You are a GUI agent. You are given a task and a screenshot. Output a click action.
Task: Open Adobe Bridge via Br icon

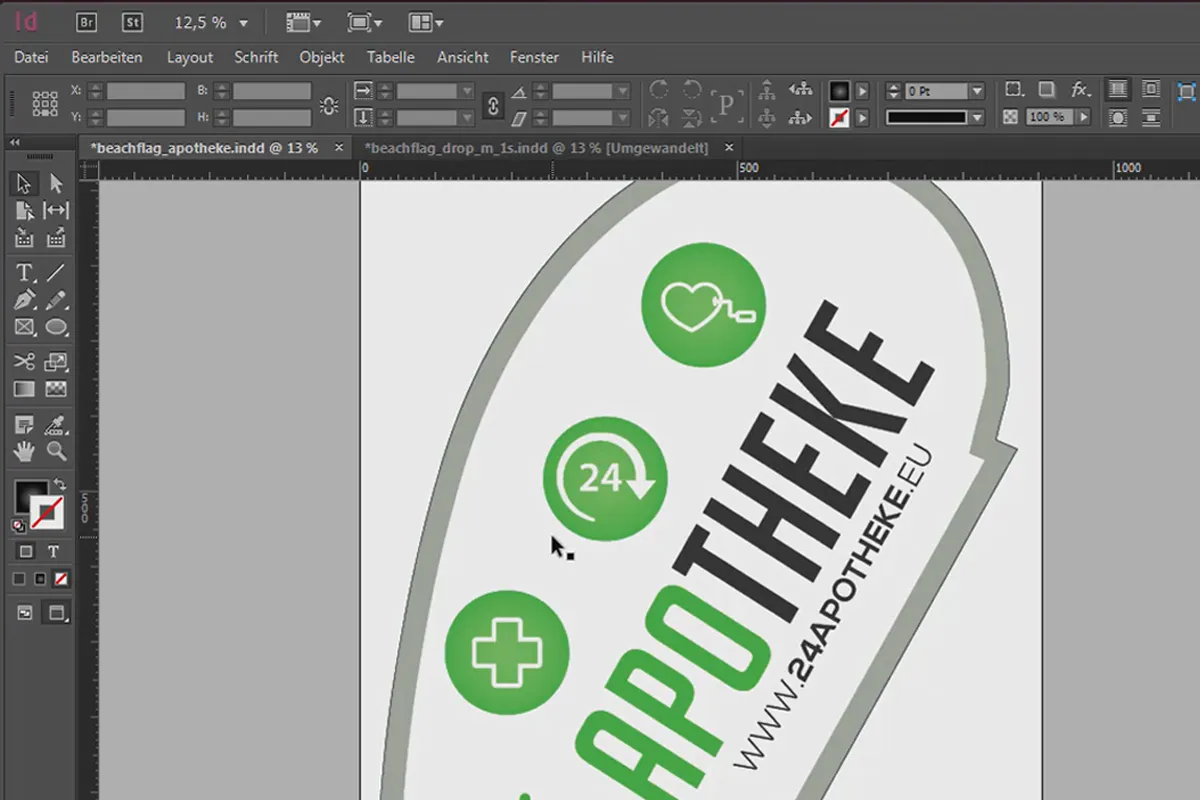(x=86, y=22)
